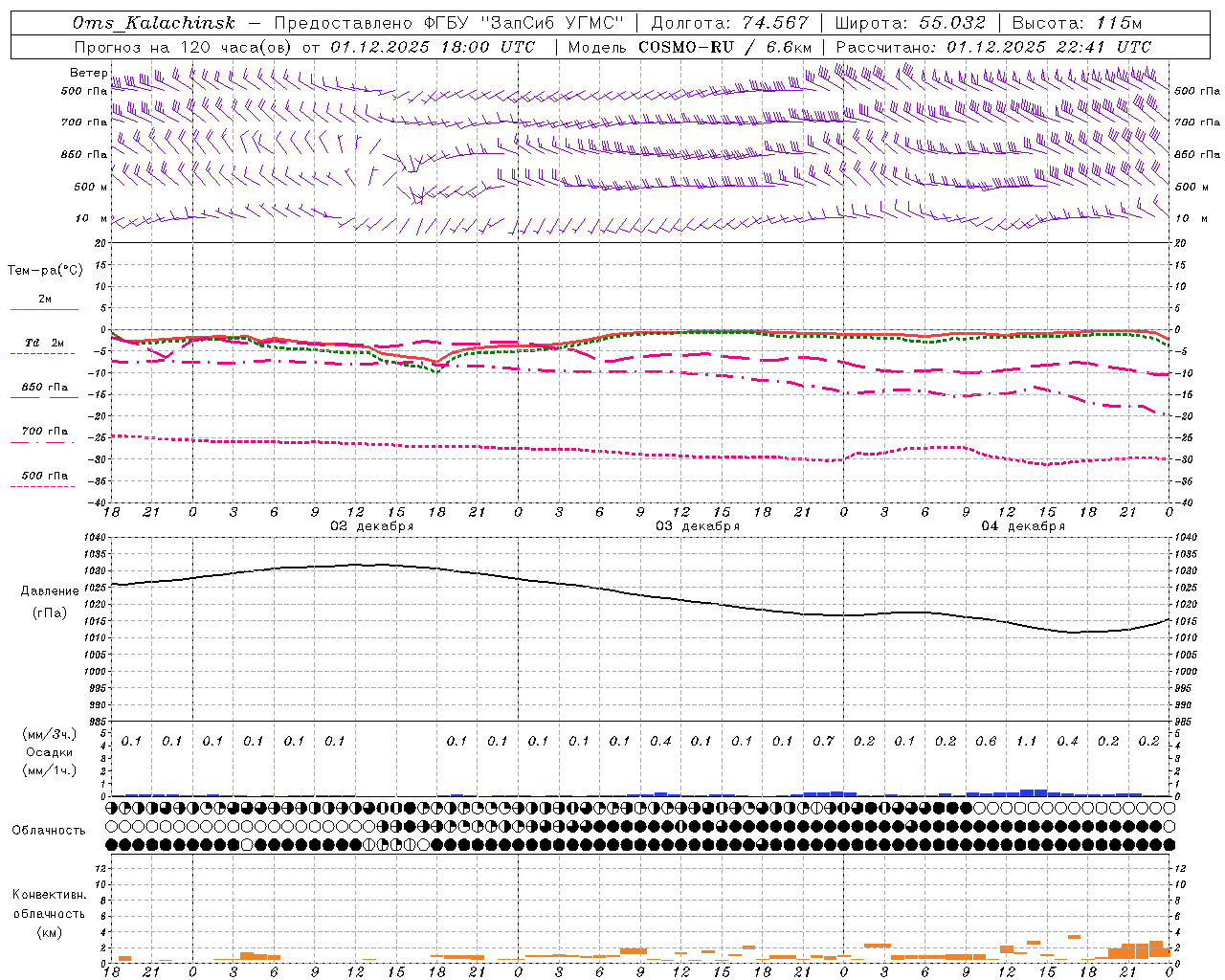Click the (мм/1ч.) precipitation unit label
This screenshot has height=980, width=1225.
tap(50, 770)
